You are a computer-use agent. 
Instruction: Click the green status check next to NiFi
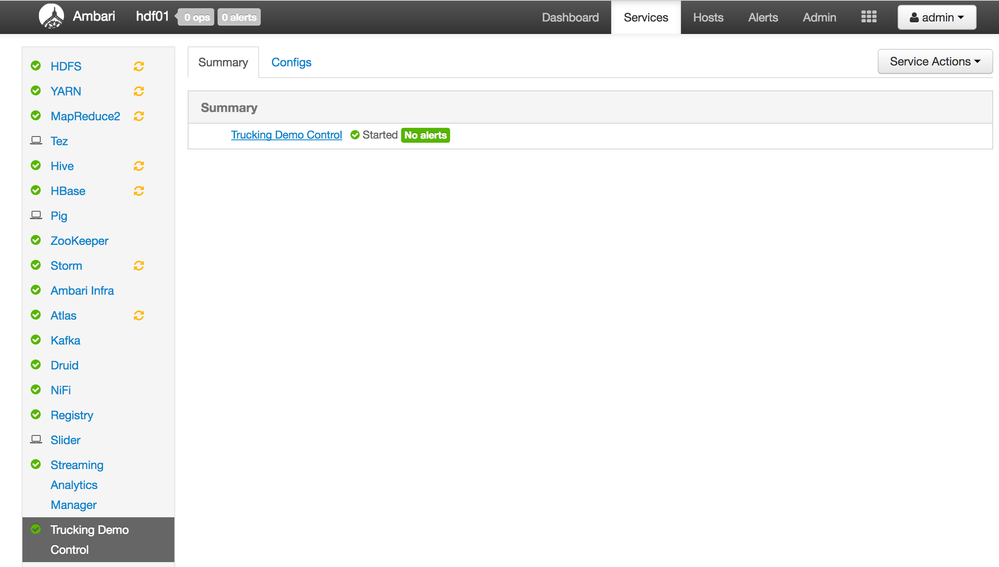pos(36,389)
